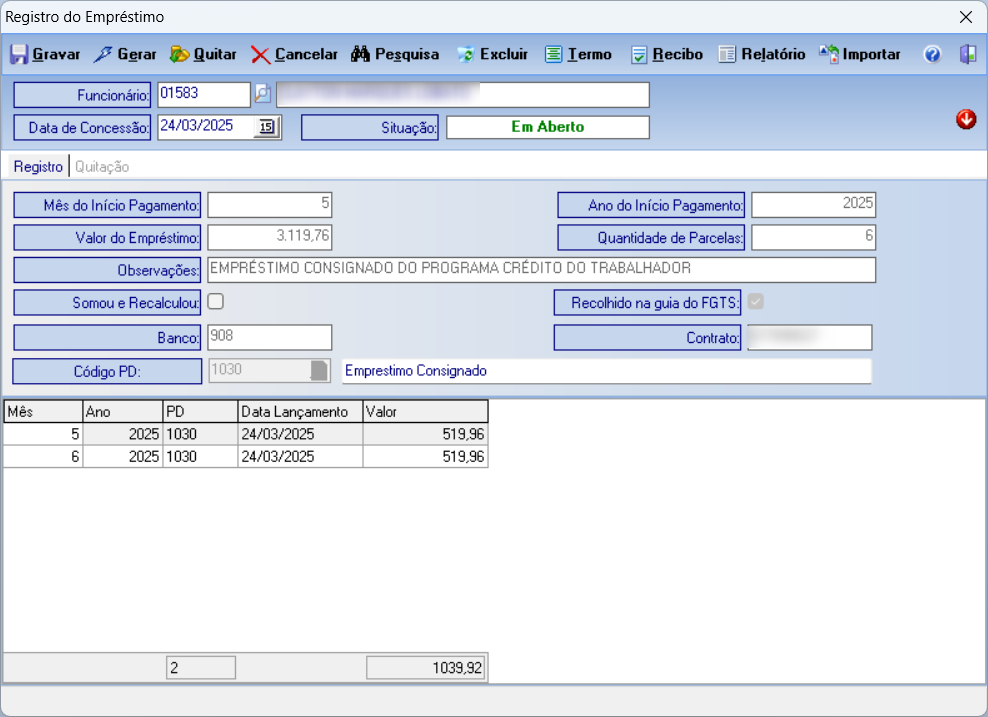Open Pesquisa with the binoculars icon

click(360, 55)
